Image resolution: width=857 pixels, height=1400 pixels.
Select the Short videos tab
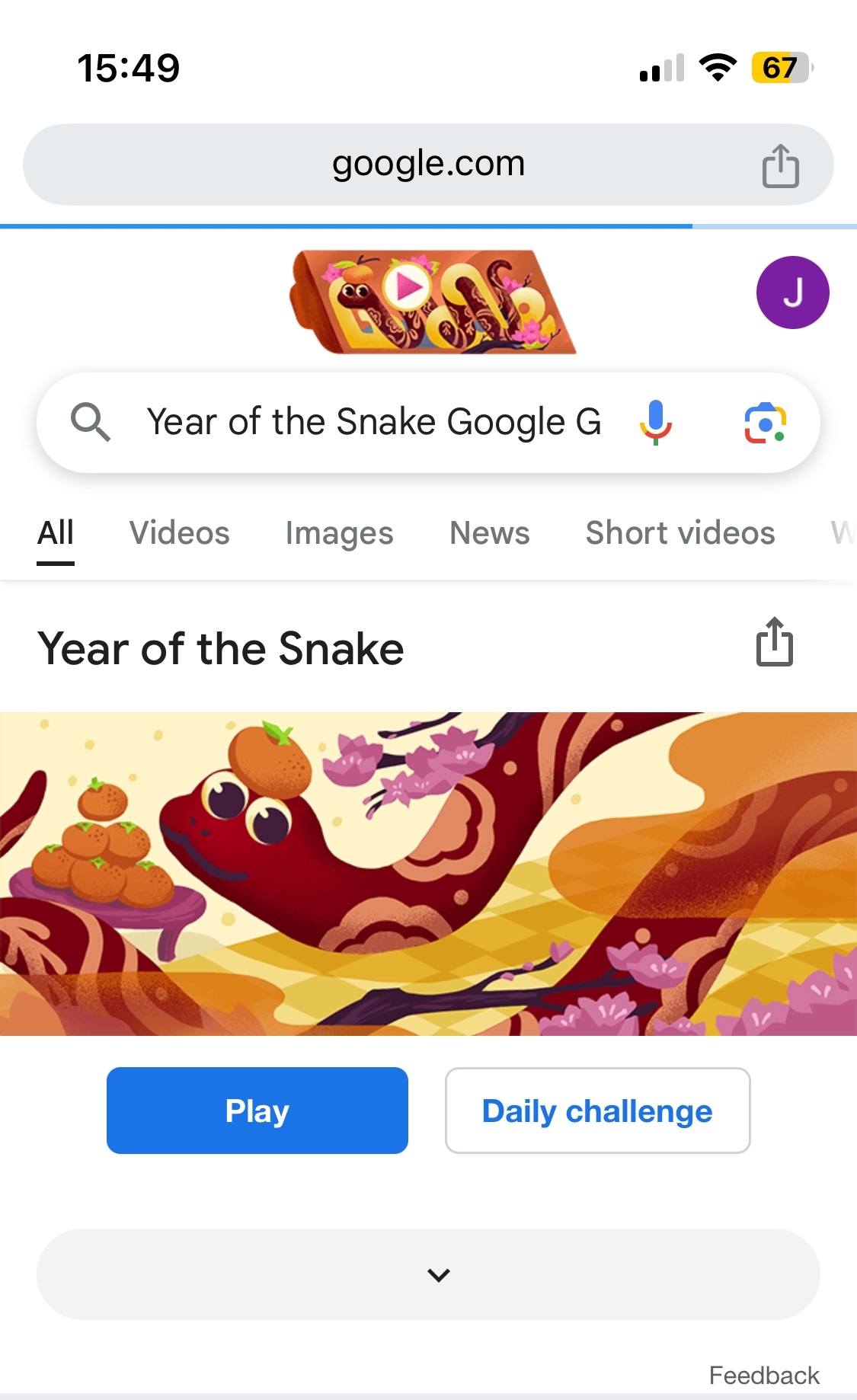(x=680, y=533)
